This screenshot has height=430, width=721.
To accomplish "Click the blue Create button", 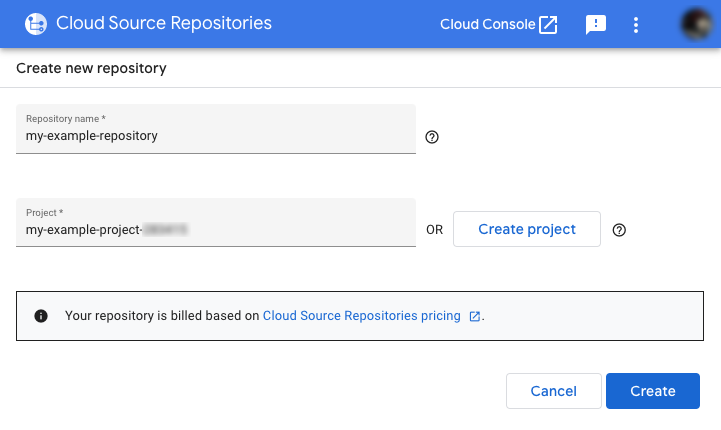I will click(652, 391).
